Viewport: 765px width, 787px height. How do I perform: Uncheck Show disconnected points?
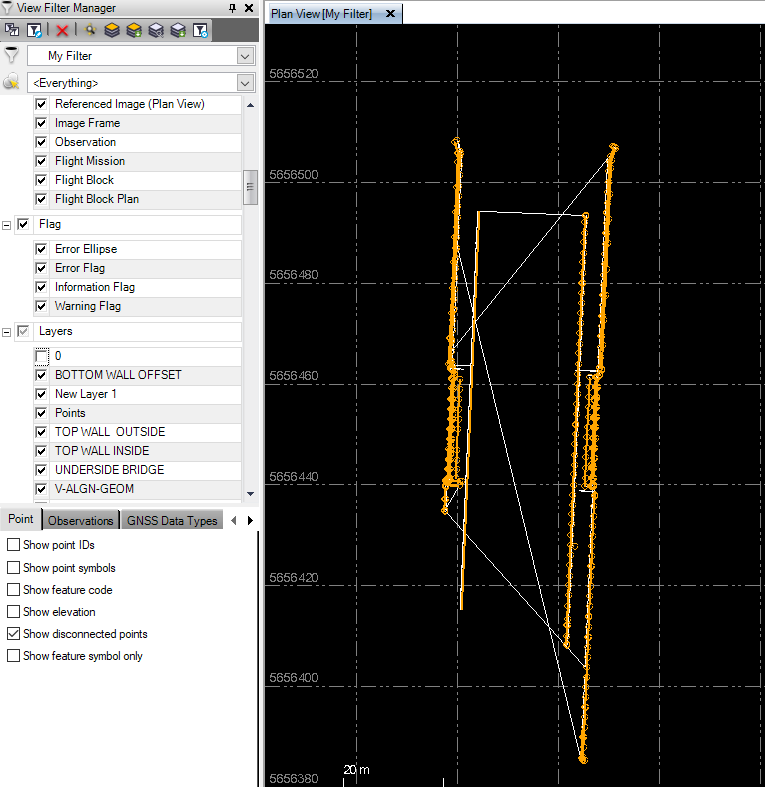tap(13, 634)
